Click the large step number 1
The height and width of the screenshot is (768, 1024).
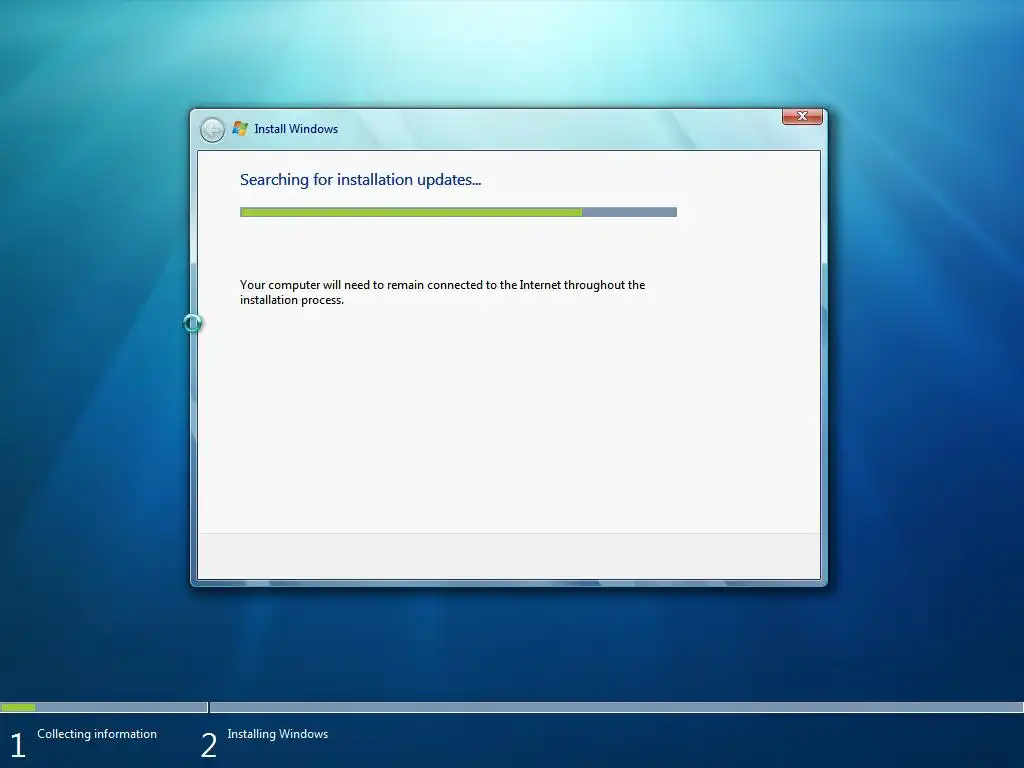(x=18, y=746)
